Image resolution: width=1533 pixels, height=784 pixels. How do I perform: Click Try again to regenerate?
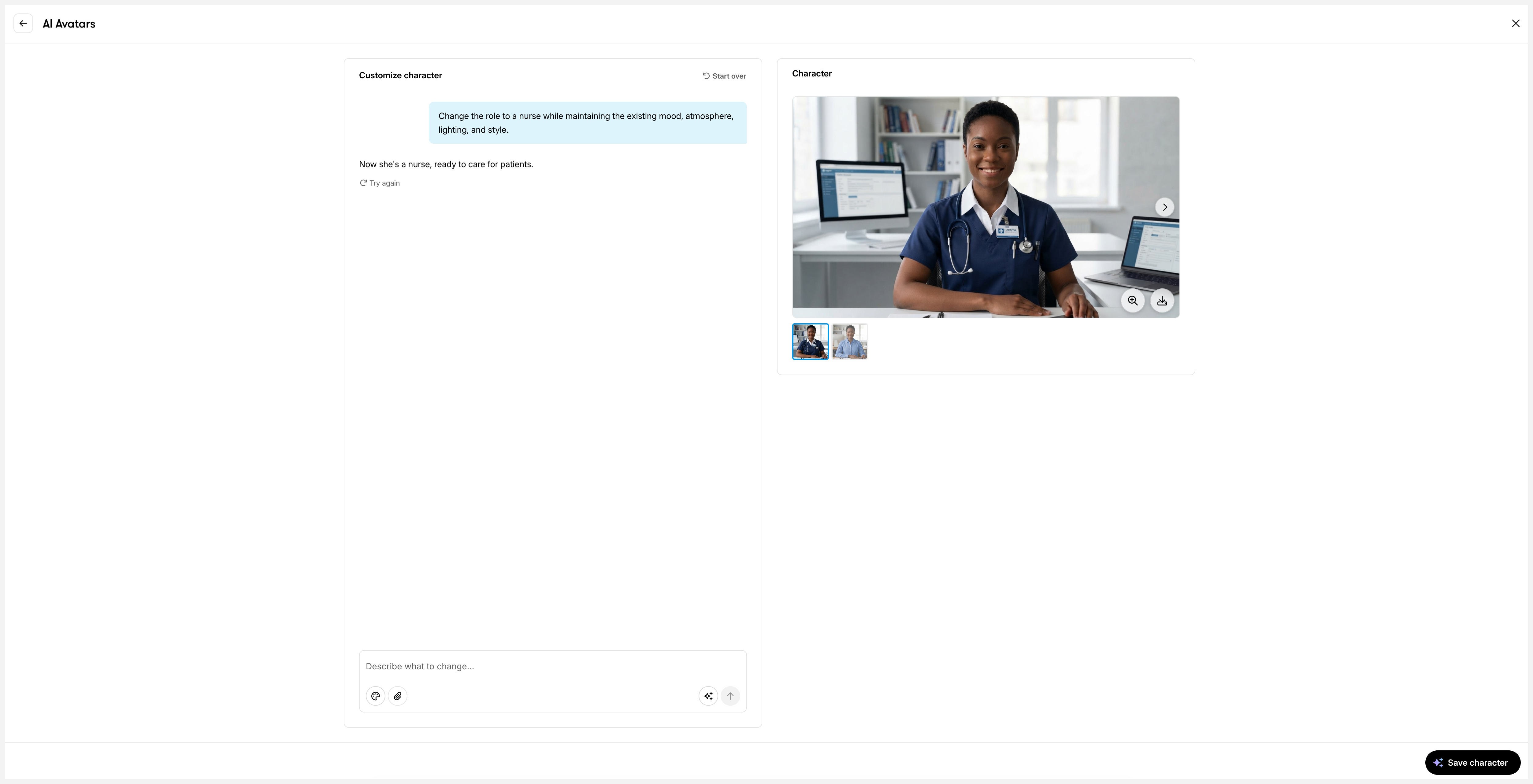point(380,183)
